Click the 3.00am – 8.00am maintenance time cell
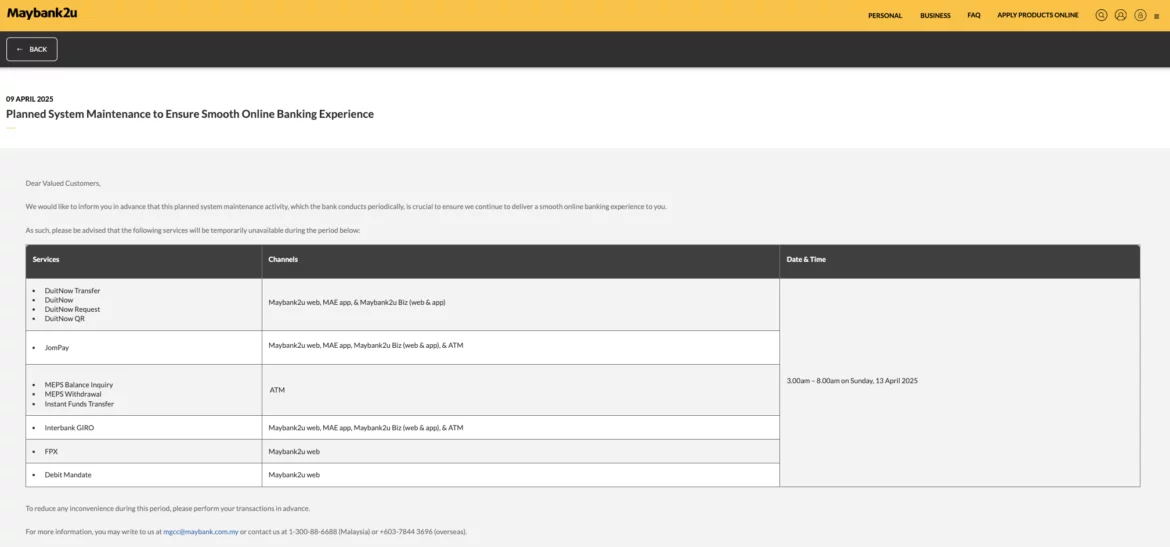 [x=852, y=381]
